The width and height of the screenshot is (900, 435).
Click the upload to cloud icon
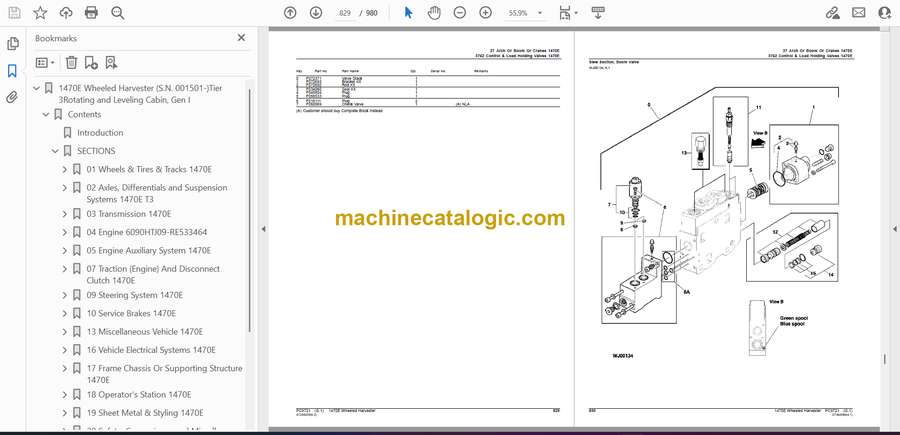(66, 13)
